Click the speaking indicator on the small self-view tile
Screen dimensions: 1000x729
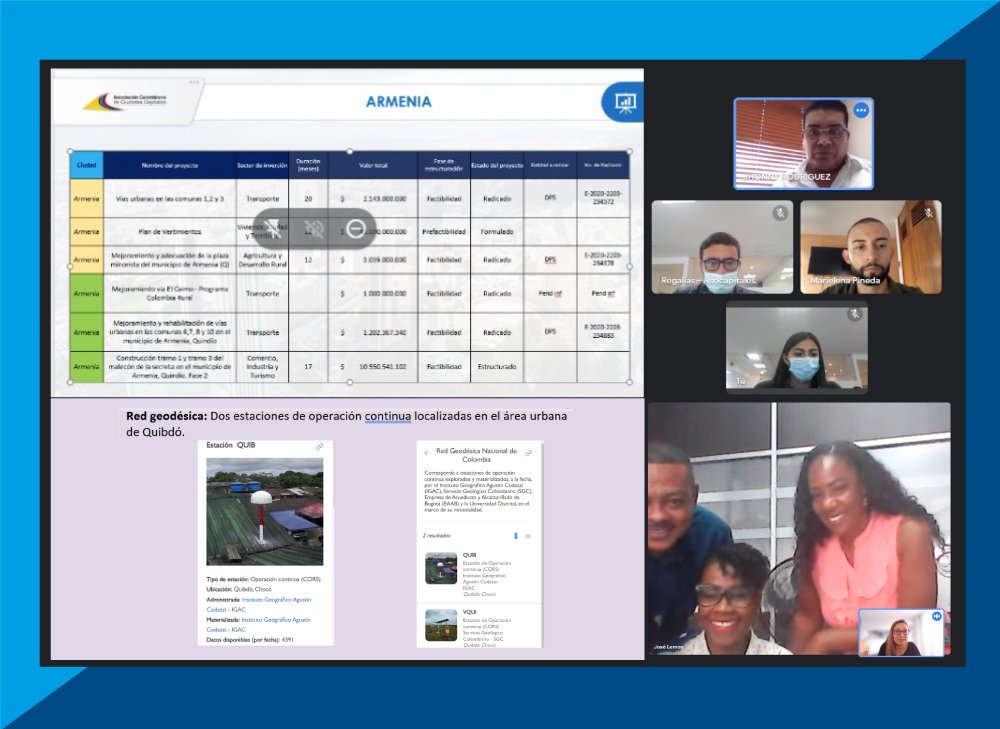pyautogui.click(x=936, y=617)
